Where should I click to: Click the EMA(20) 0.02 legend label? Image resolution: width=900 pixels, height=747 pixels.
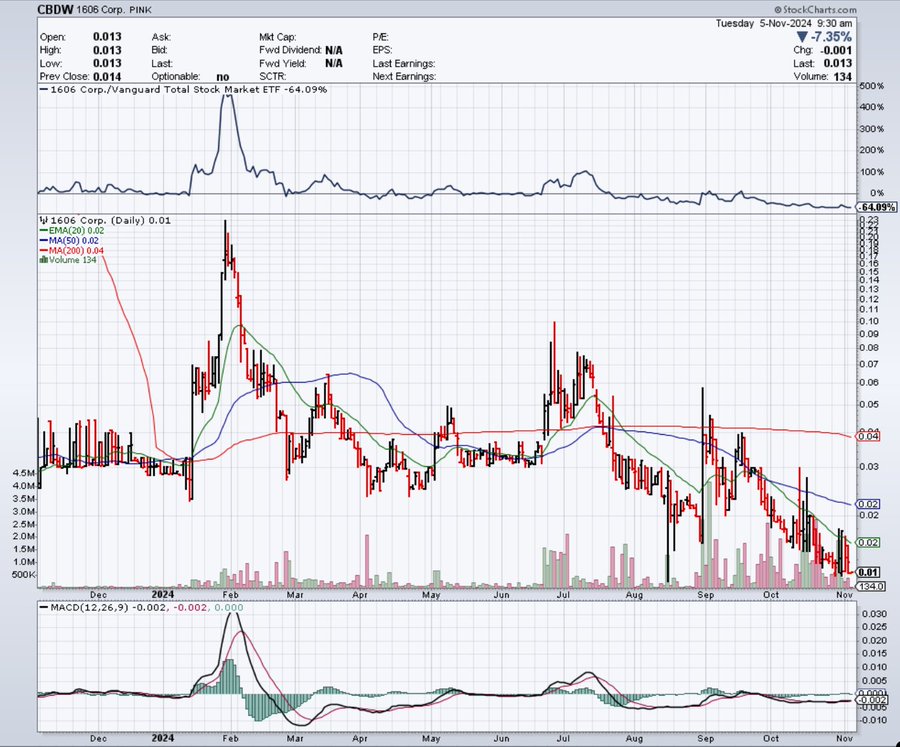tap(76, 230)
